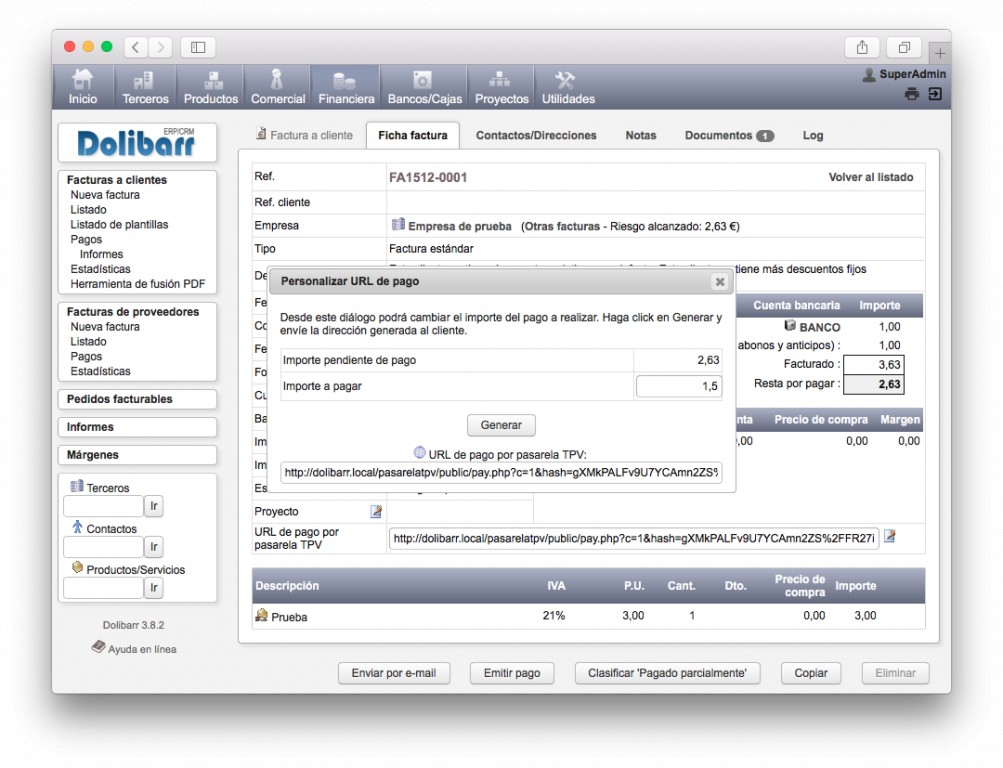Click the logout icon beside the printer
Viewport: 1003px width, 768px height.
(x=934, y=94)
